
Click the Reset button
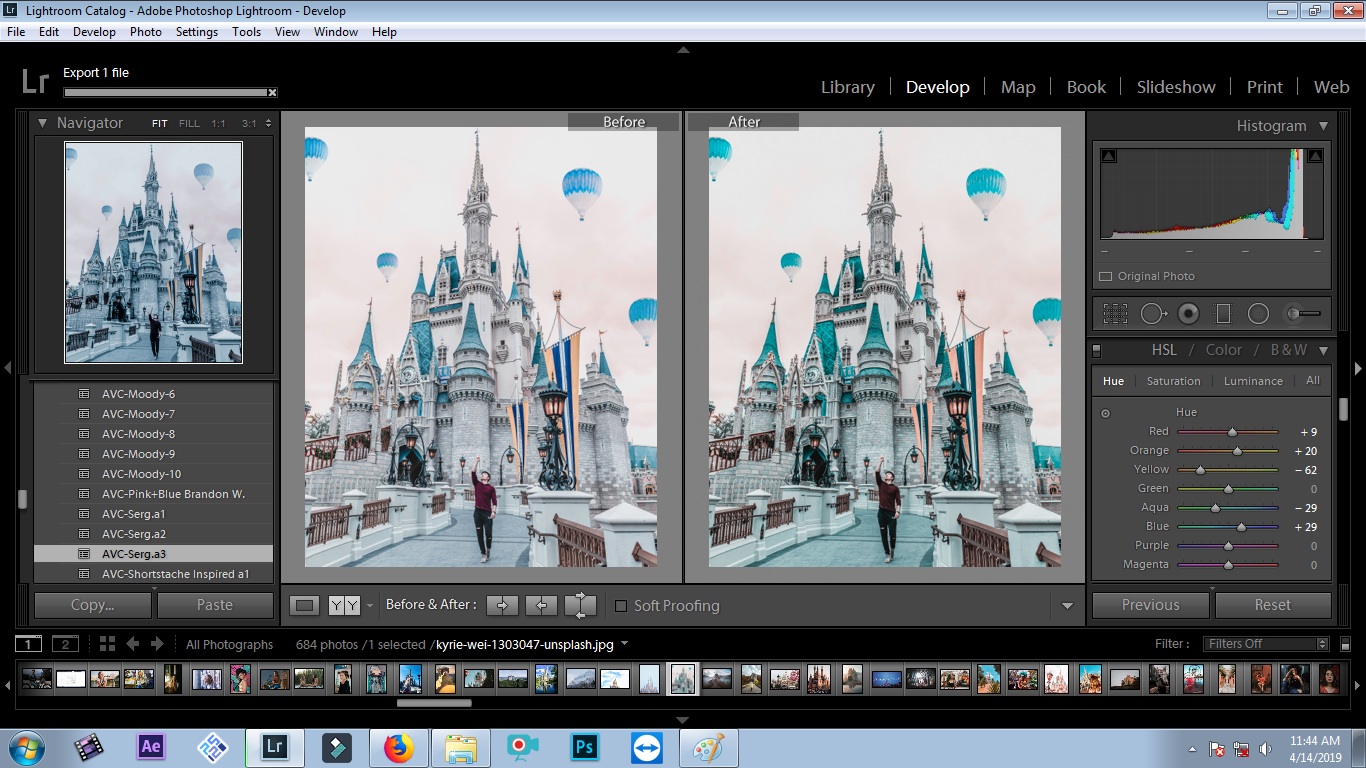tap(1273, 605)
